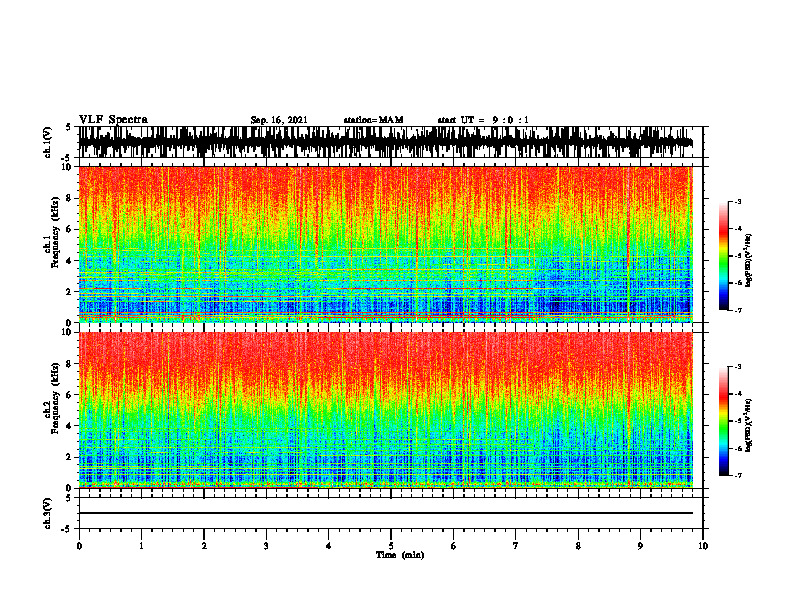Viewport: 792px width, 612px height.
Task: Click the "Time (min)" x-axis label
Action: click(400, 555)
